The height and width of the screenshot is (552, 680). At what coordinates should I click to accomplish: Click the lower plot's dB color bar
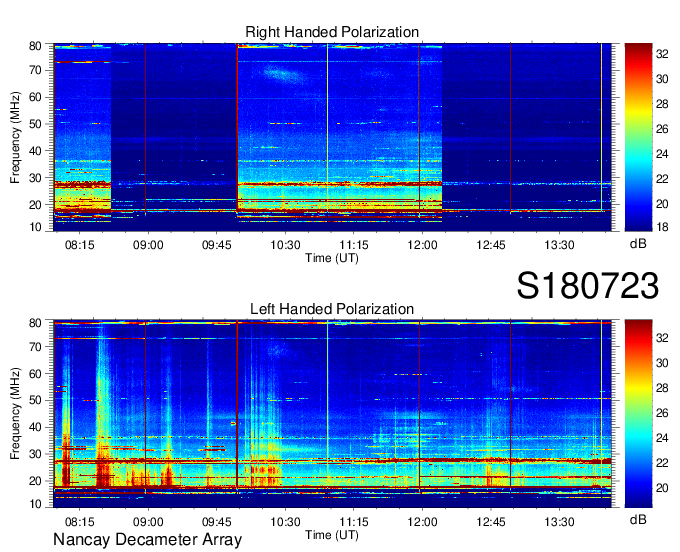[638, 414]
